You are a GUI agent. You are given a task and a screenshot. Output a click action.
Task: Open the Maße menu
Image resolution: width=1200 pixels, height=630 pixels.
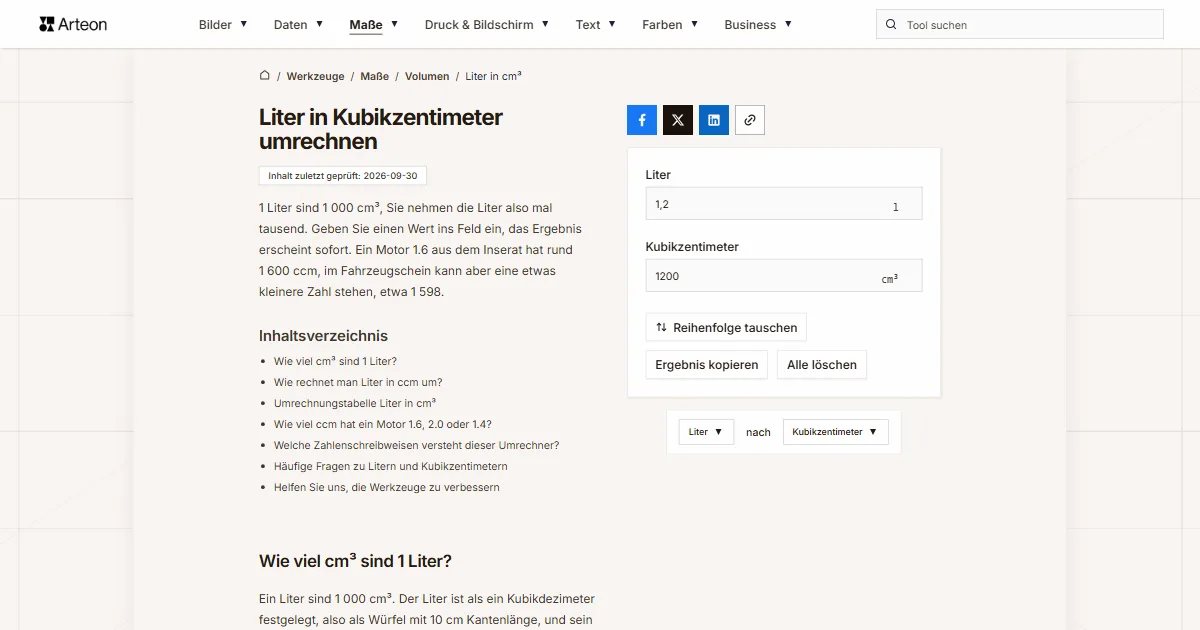374,25
